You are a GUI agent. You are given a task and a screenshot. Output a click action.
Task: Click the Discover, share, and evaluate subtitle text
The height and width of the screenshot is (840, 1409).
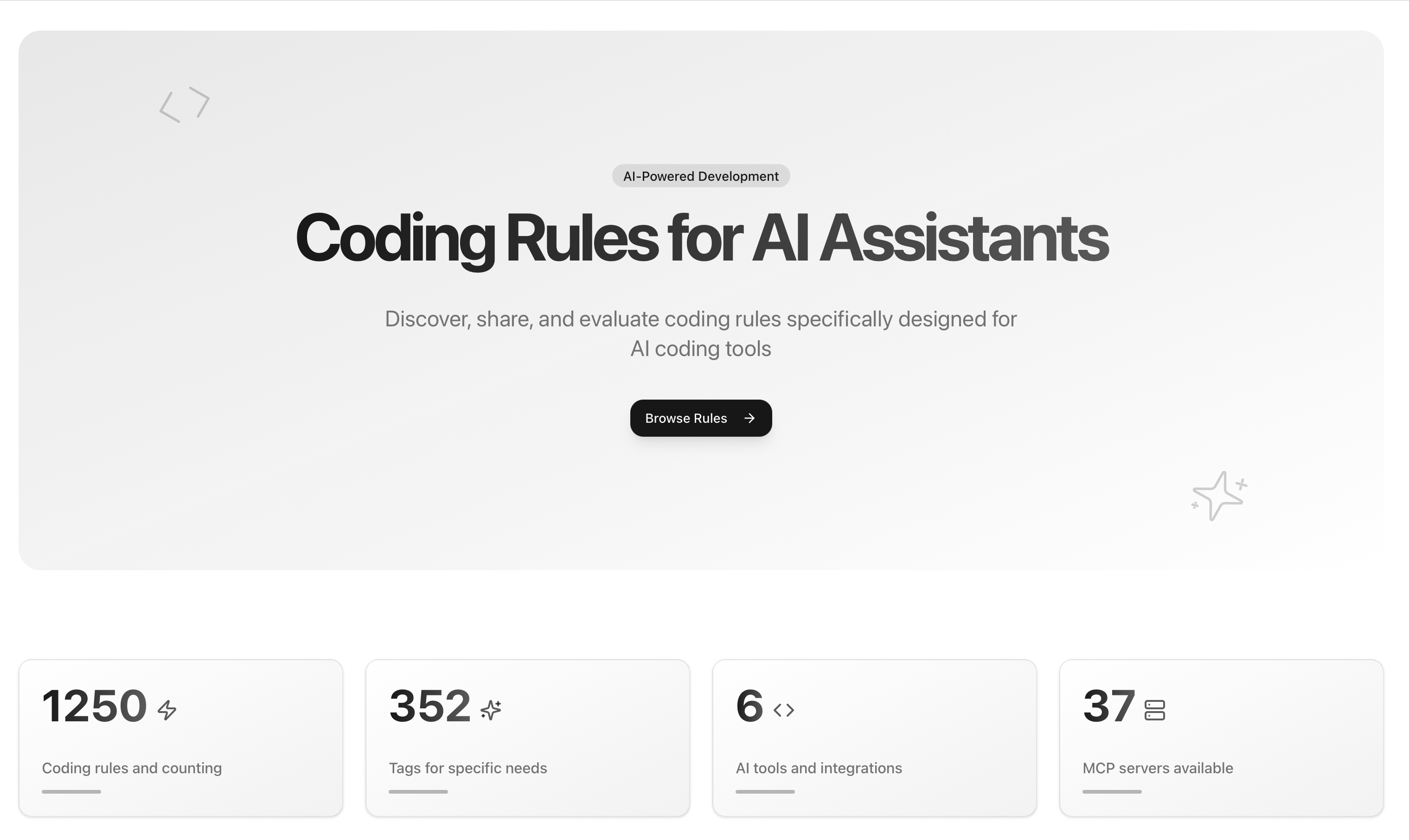[700, 333]
